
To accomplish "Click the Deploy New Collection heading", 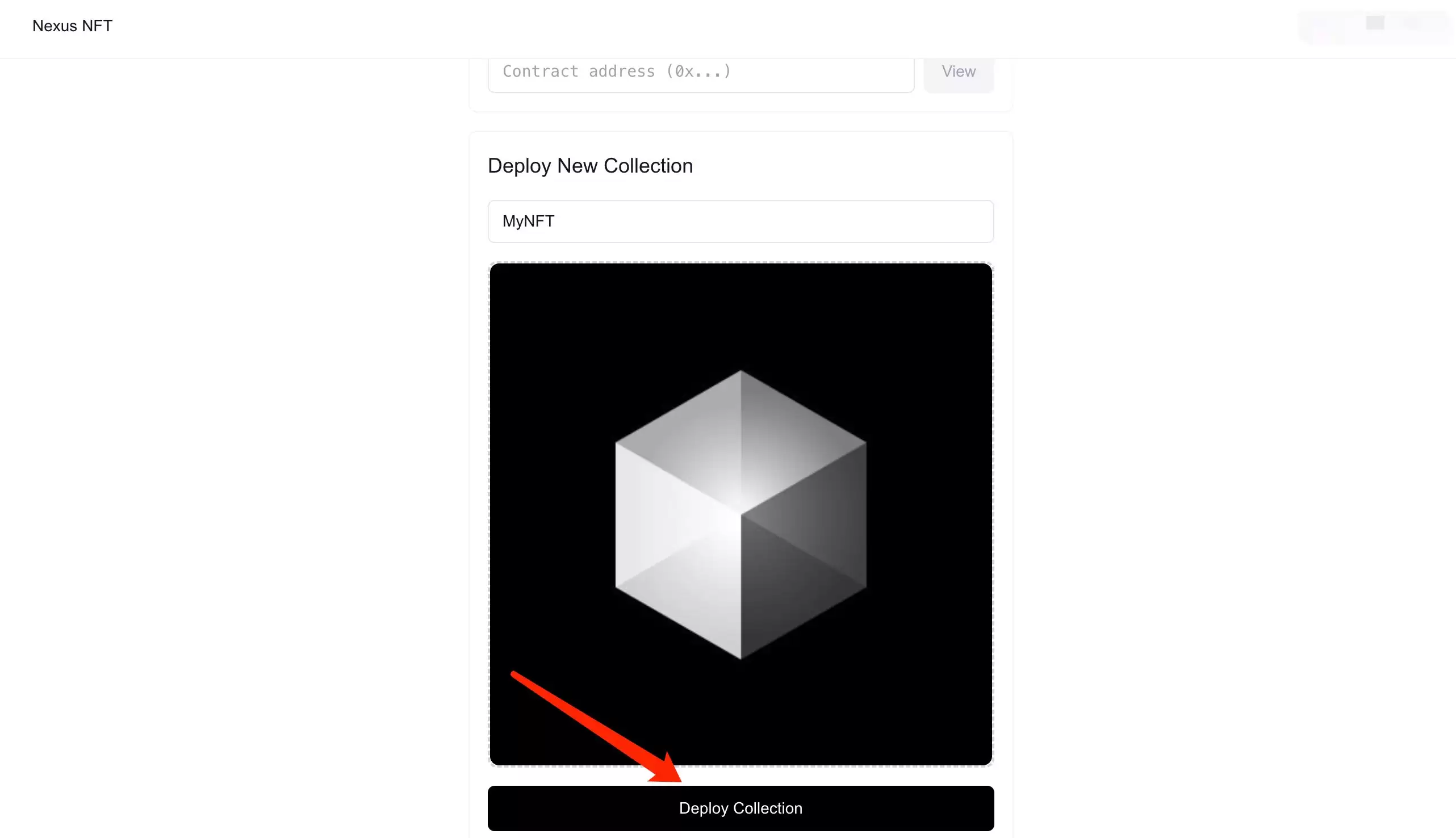I will point(590,166).
